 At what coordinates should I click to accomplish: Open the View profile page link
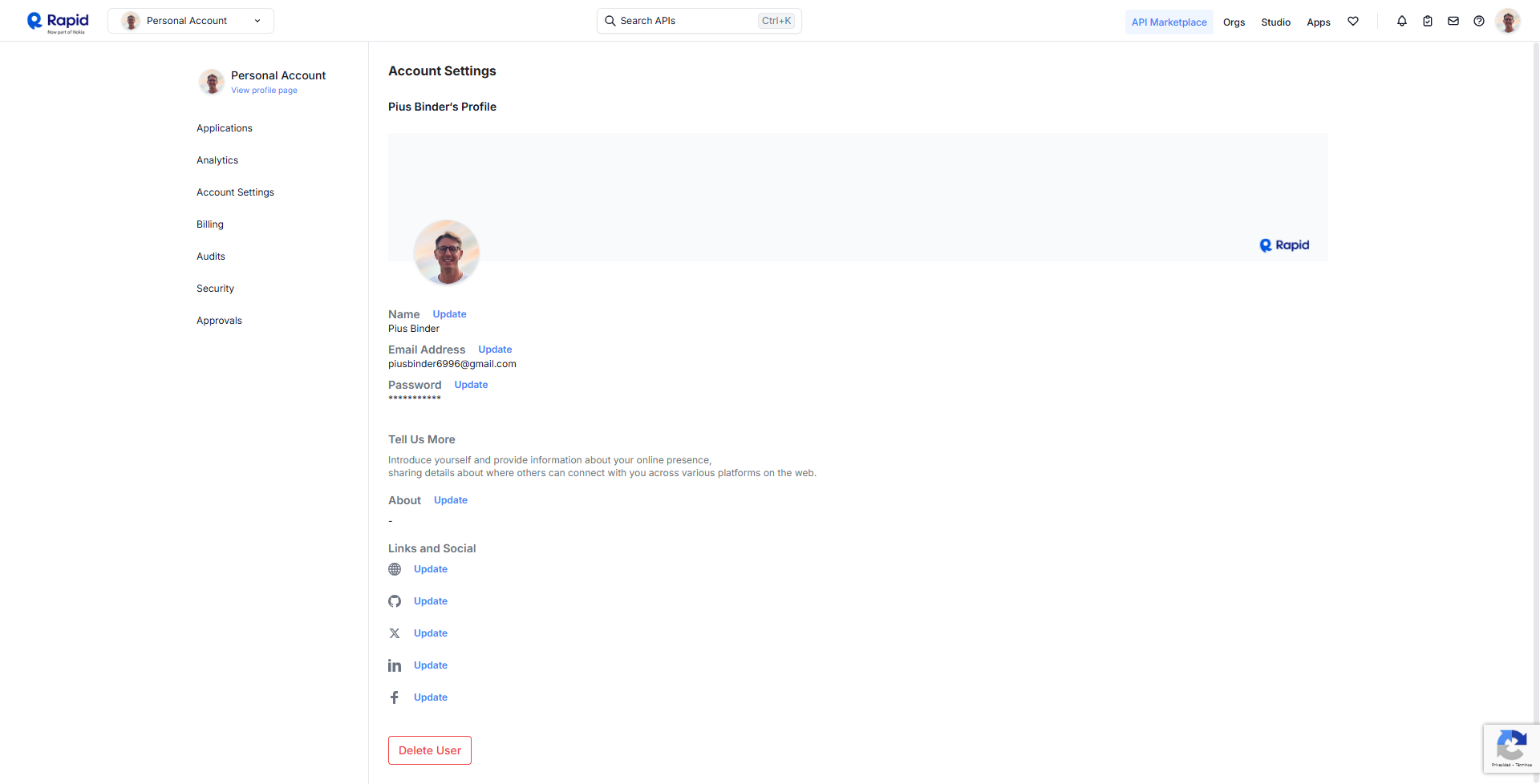click(x=264, y=91)
